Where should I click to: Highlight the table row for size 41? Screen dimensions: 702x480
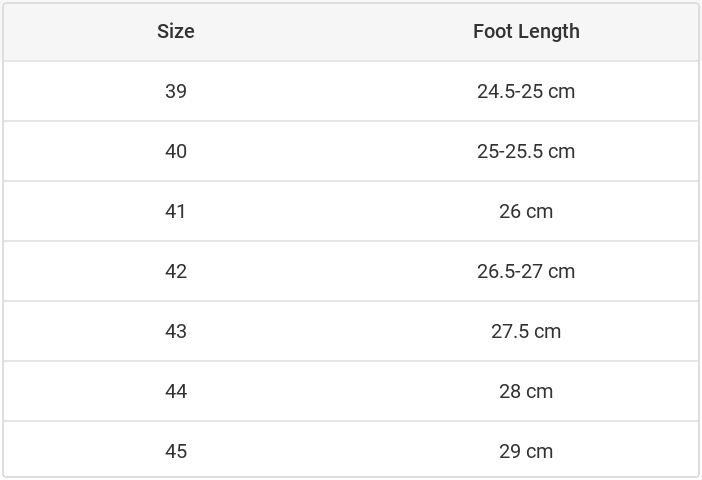coord(350,211)
